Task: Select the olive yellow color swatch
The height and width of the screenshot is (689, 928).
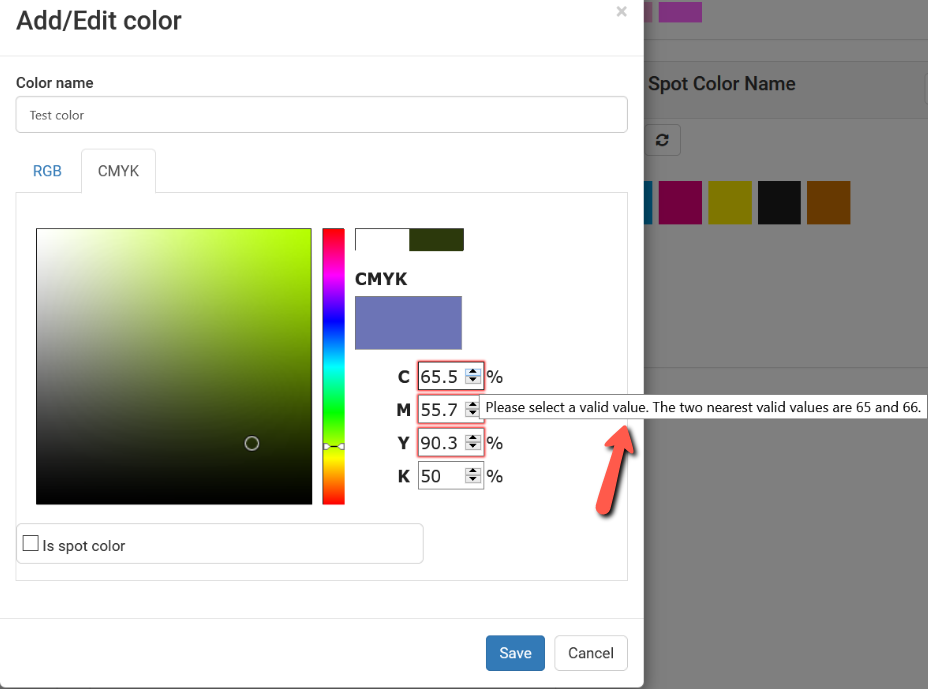Action: tap(730, 202)
